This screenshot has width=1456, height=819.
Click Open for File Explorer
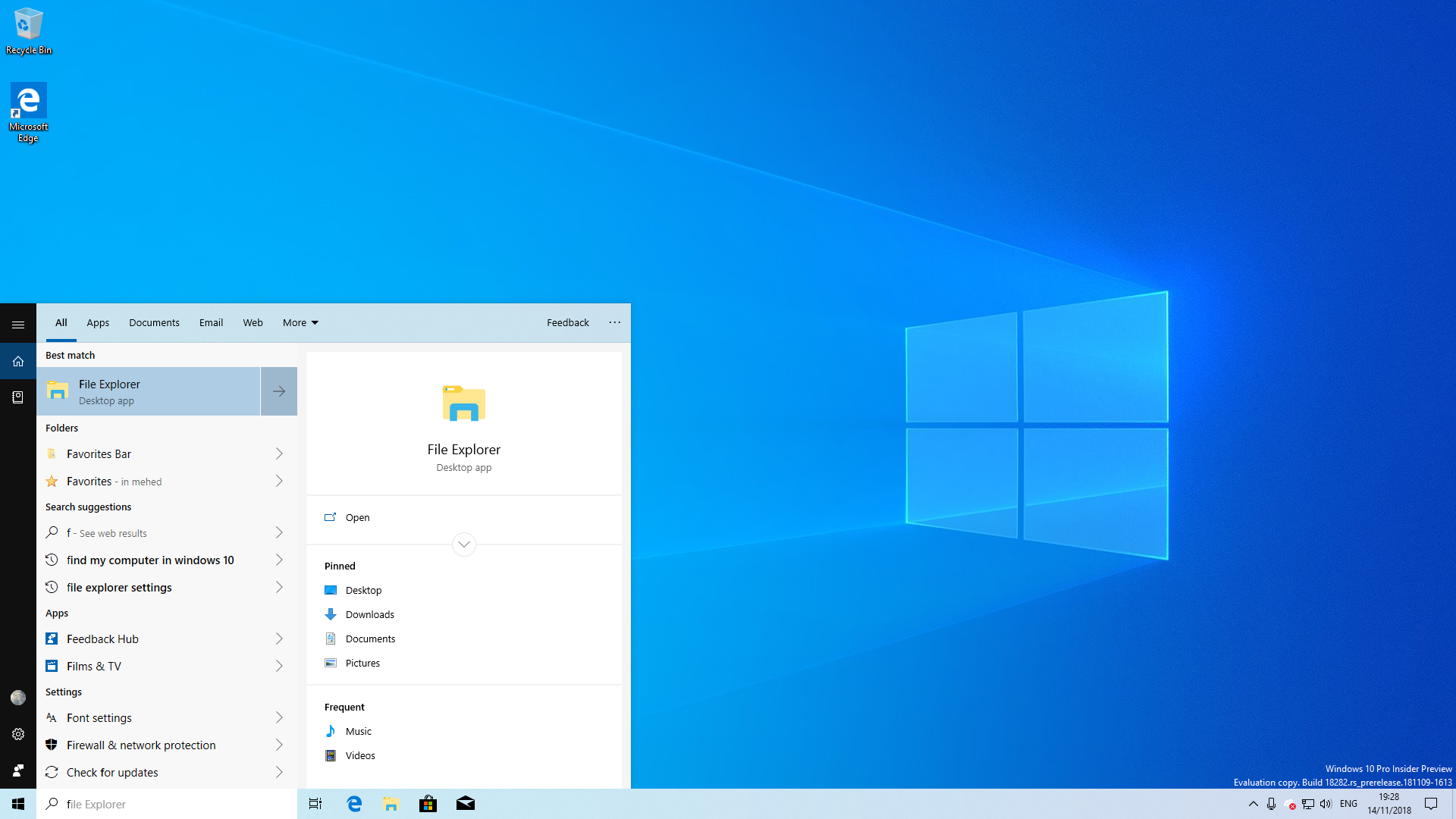[x=357, y=517]
